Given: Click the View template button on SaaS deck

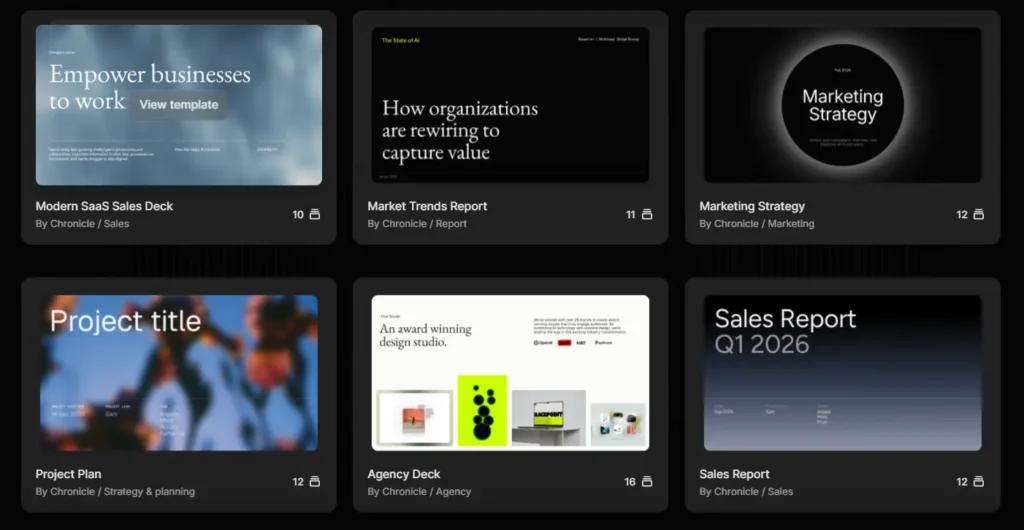Looking at the screenshot, I should click(178, 104).
